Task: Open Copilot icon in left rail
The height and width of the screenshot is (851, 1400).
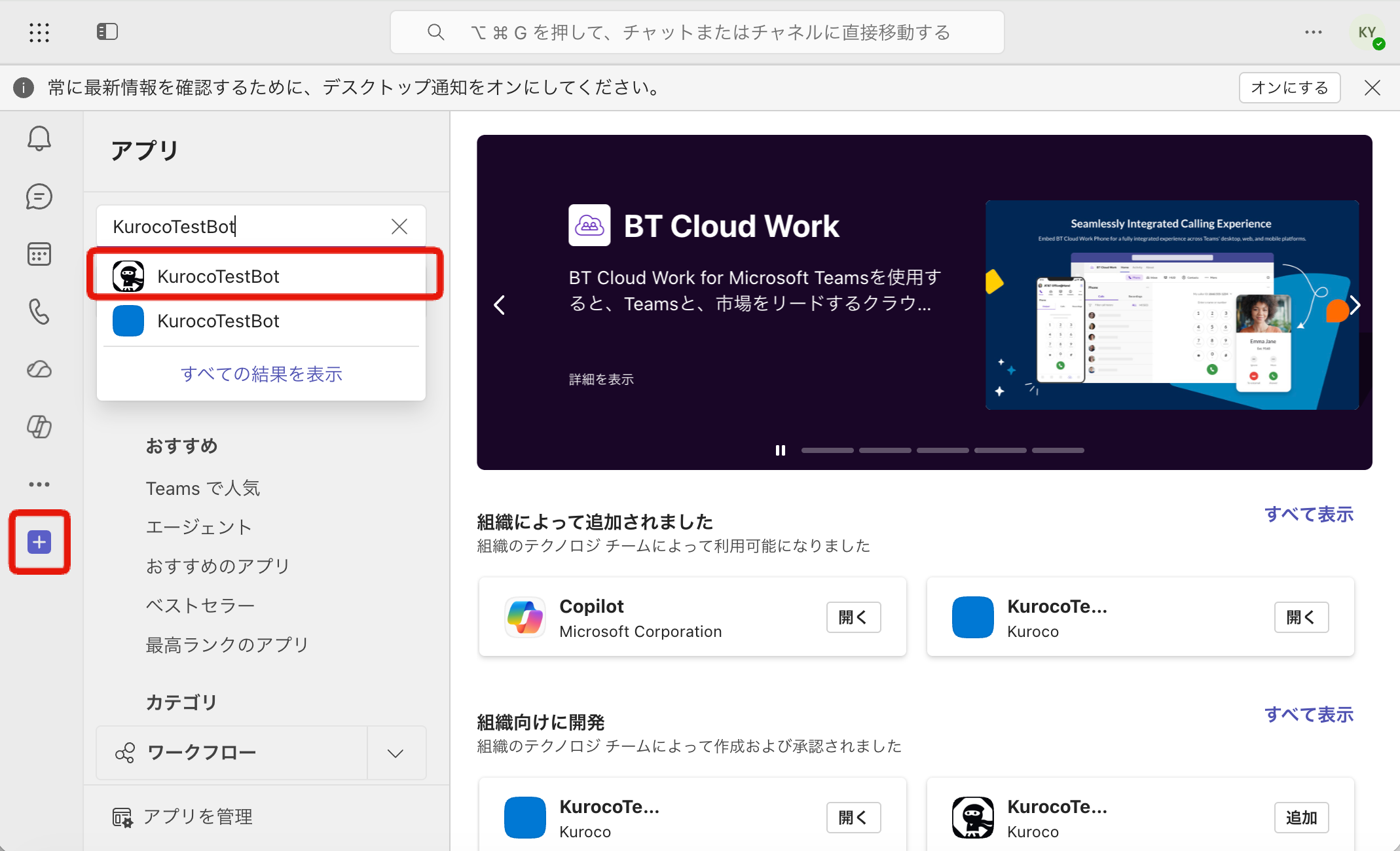Action: point(39,427)
